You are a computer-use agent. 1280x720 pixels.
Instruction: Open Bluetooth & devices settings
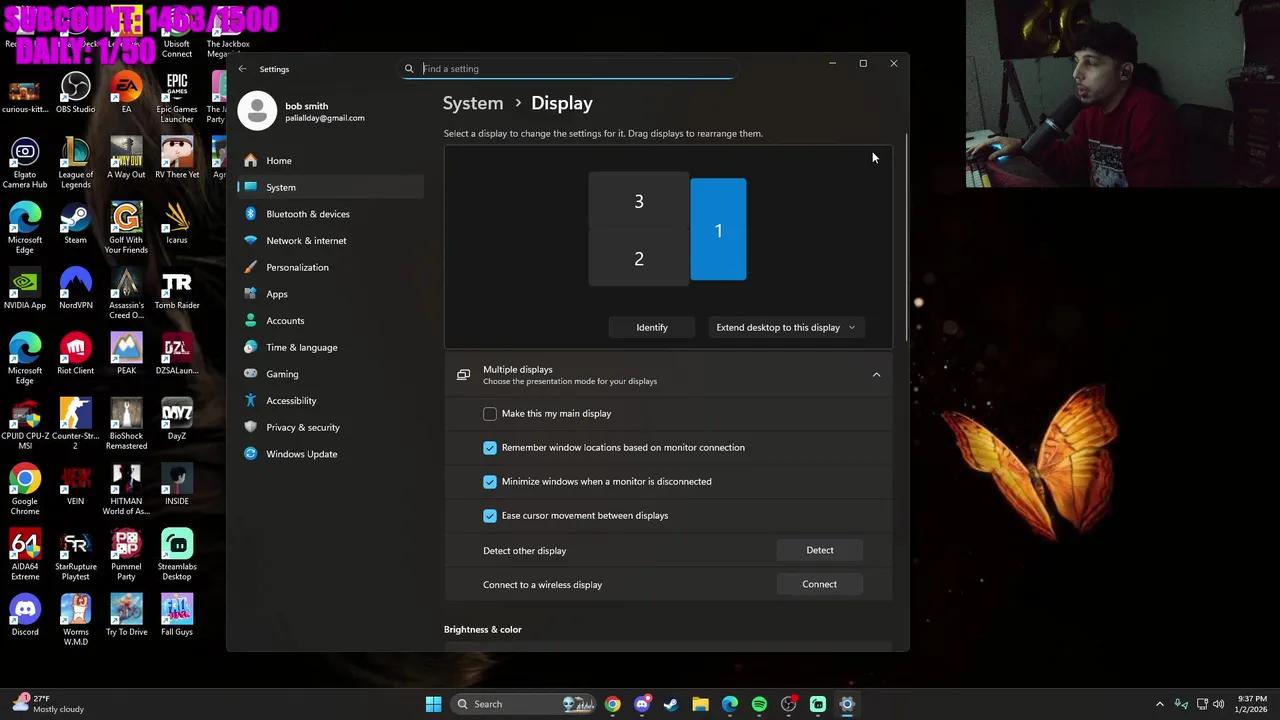tap(331, 214)
